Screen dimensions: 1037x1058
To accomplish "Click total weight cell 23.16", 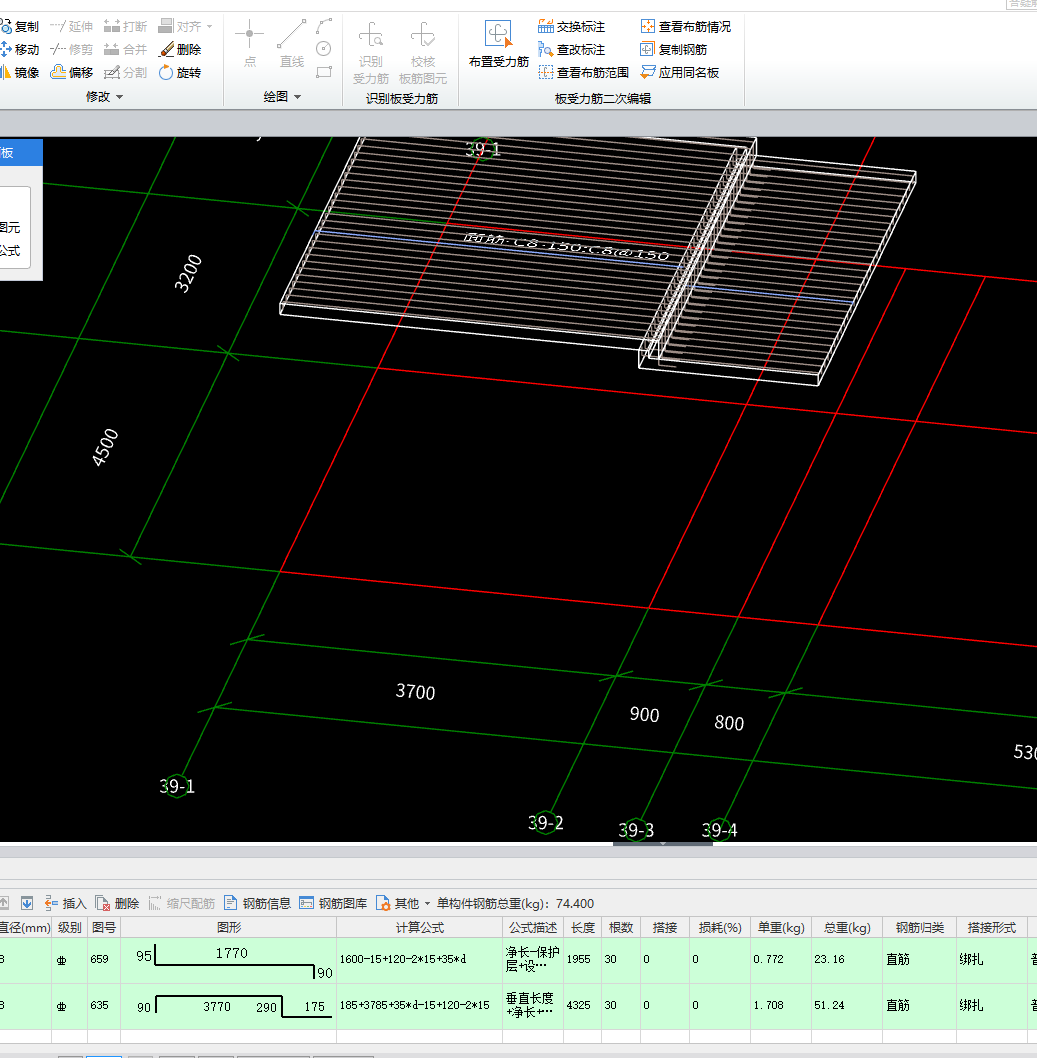I will click(847, 959).
